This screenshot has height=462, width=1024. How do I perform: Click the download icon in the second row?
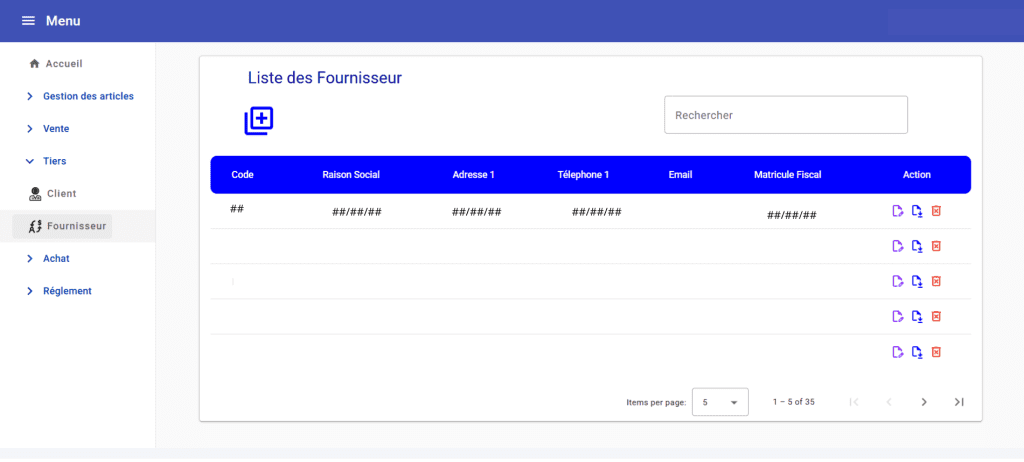[916, 246]
